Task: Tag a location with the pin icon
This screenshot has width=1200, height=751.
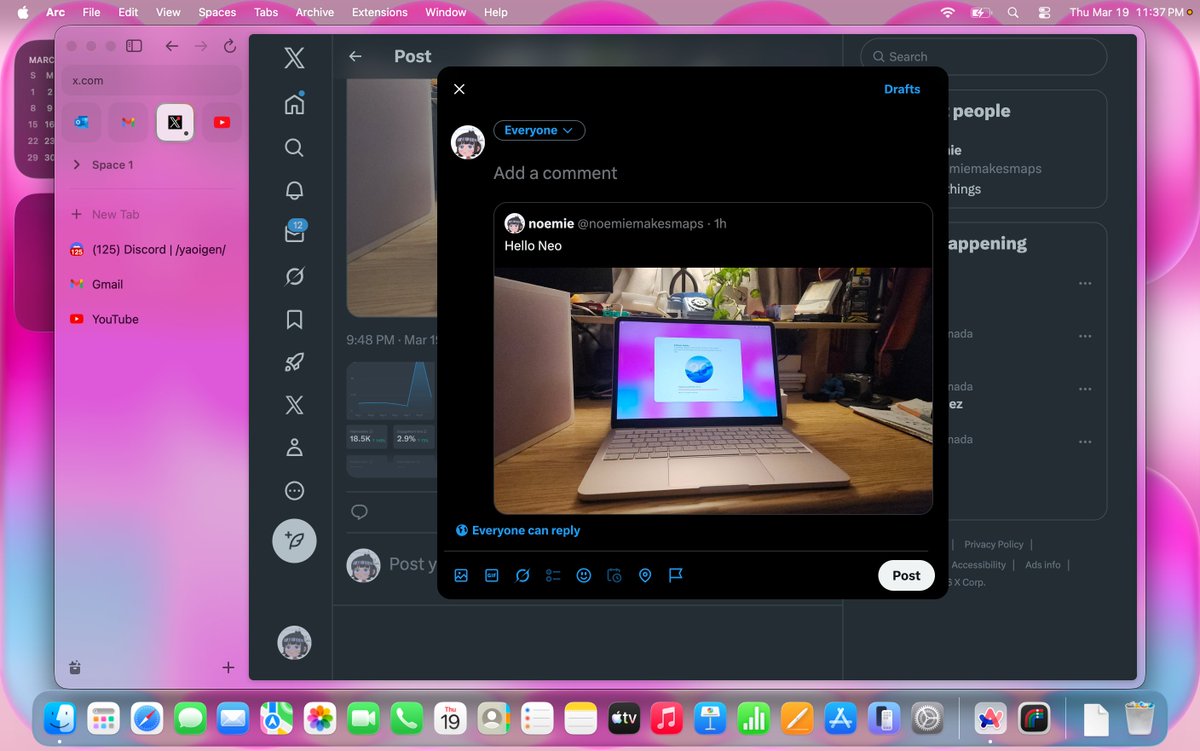Action: point(645,575)
